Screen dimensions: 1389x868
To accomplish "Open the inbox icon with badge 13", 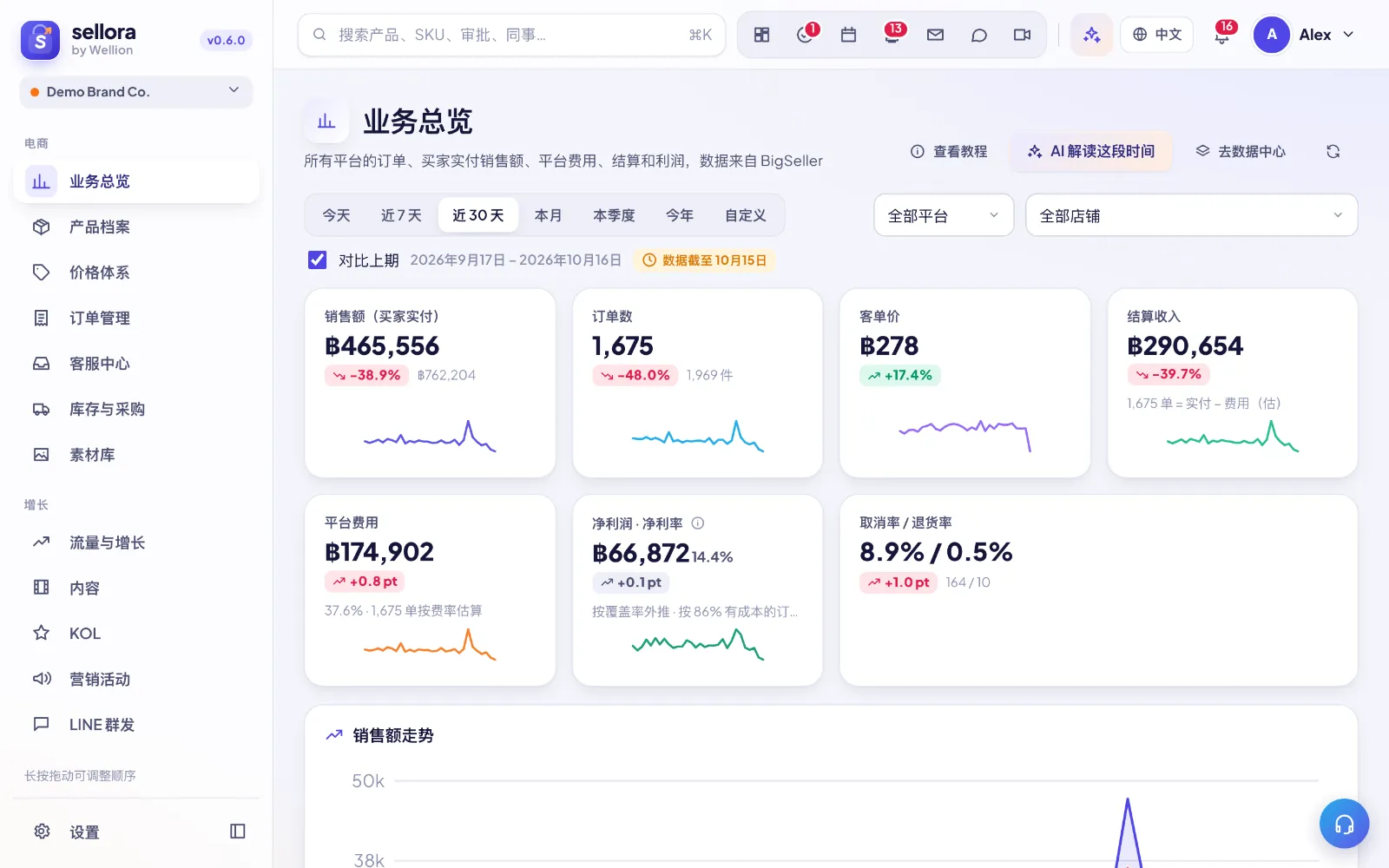I will pos(892,35).
